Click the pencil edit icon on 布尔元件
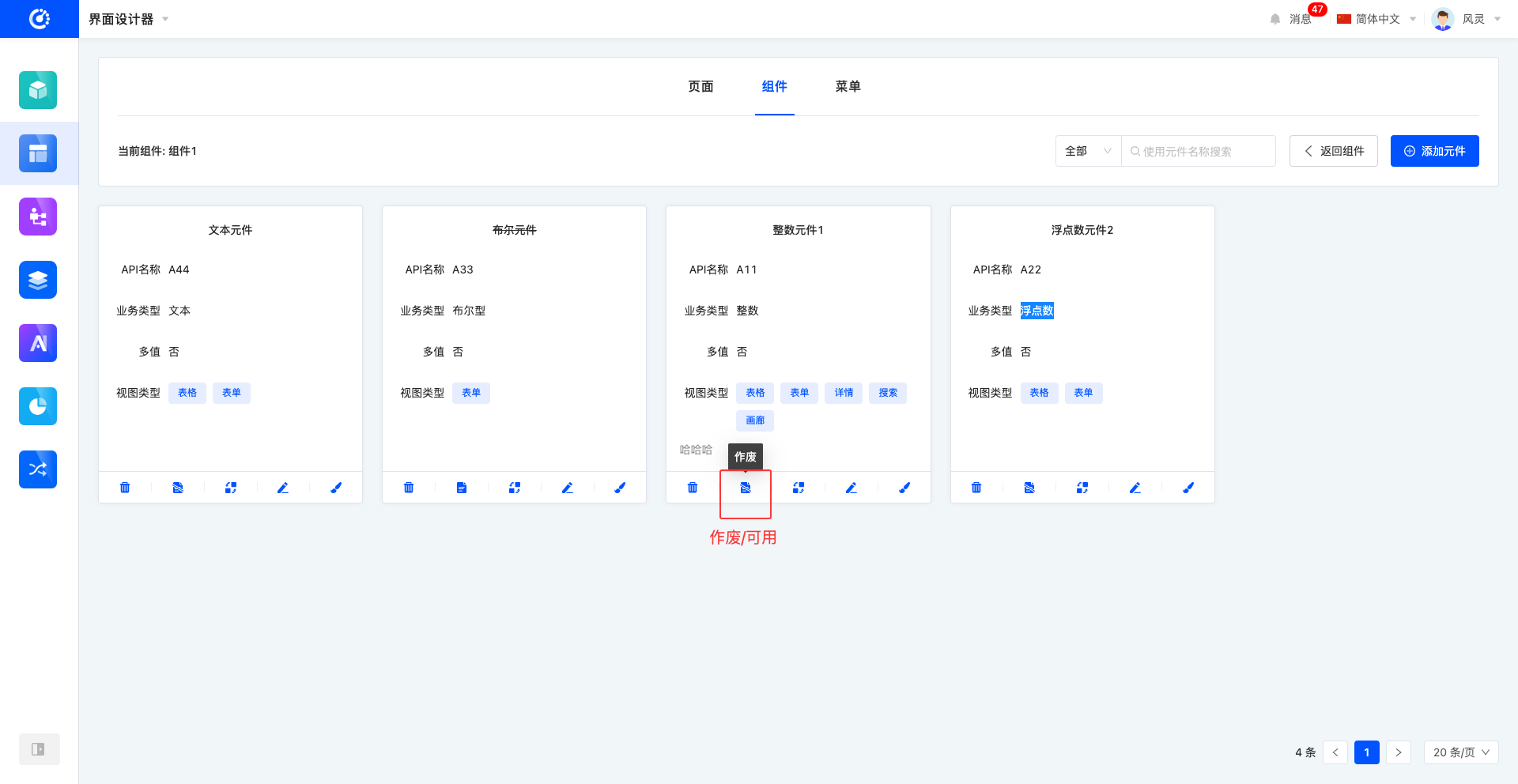 [568, 488]
